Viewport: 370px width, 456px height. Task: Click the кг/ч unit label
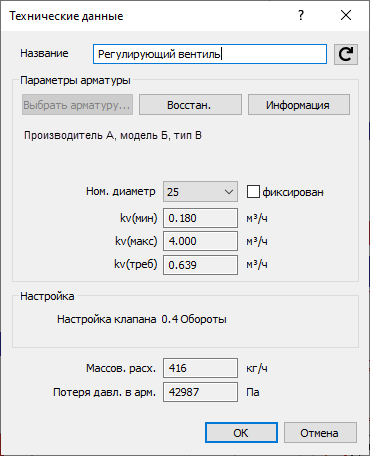(x=257, y=368)
